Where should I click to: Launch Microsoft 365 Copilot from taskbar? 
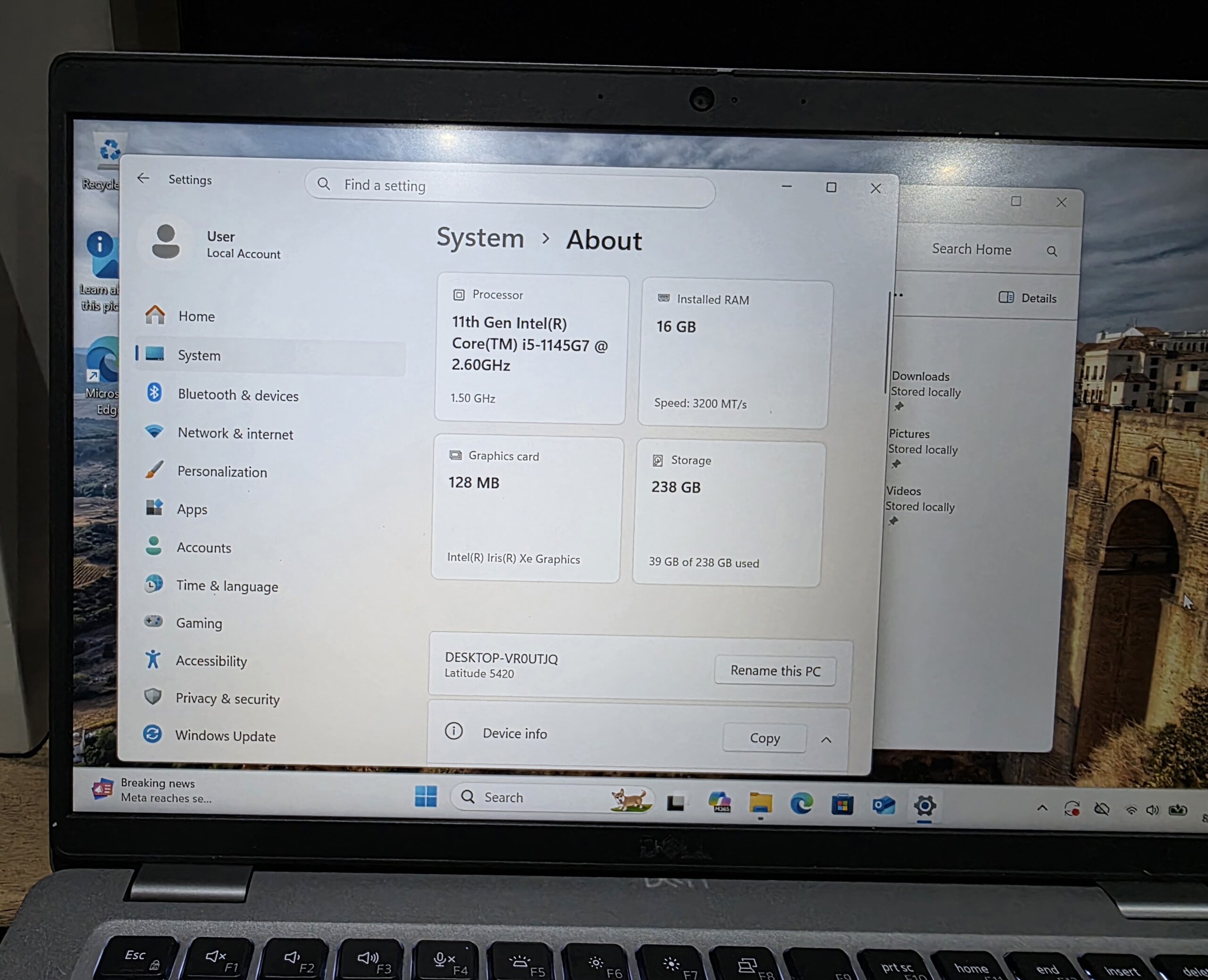click(x=720, y=802)
